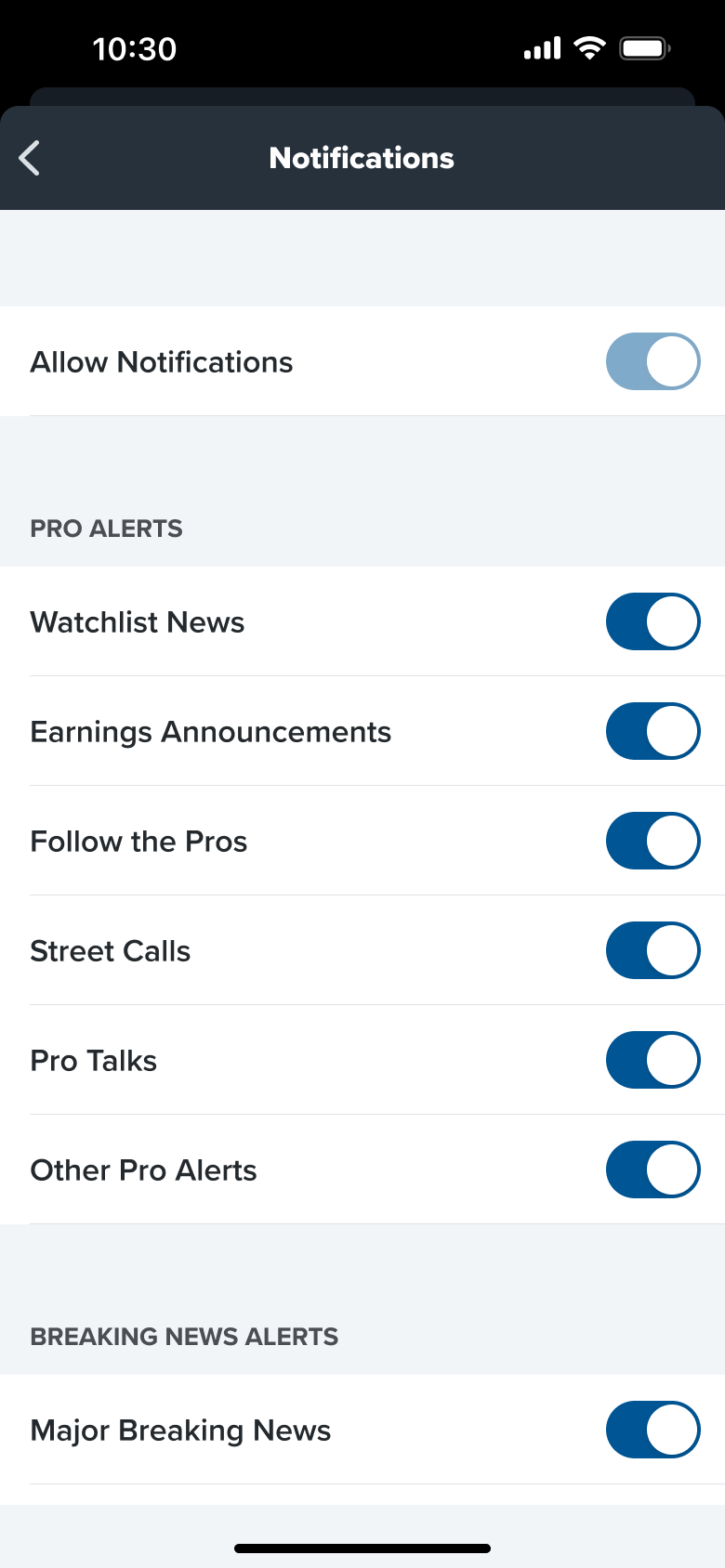This screenshot has width=725, height=1568.
Task: Tap the BREAKING NEWS ALERTS header
Action: [184, 1337]
